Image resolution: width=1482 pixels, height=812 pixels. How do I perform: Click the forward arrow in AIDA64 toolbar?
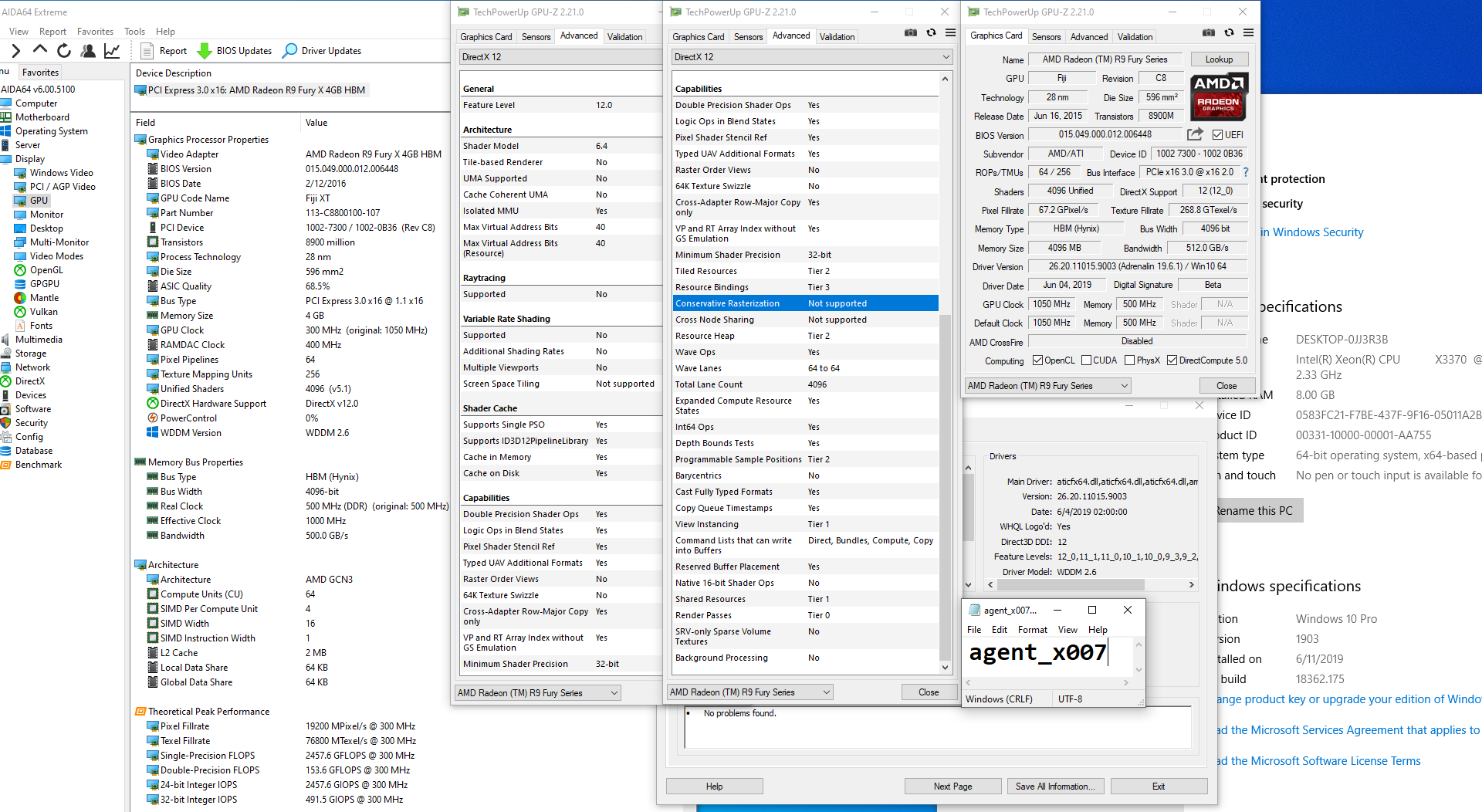tap(15, 51)
